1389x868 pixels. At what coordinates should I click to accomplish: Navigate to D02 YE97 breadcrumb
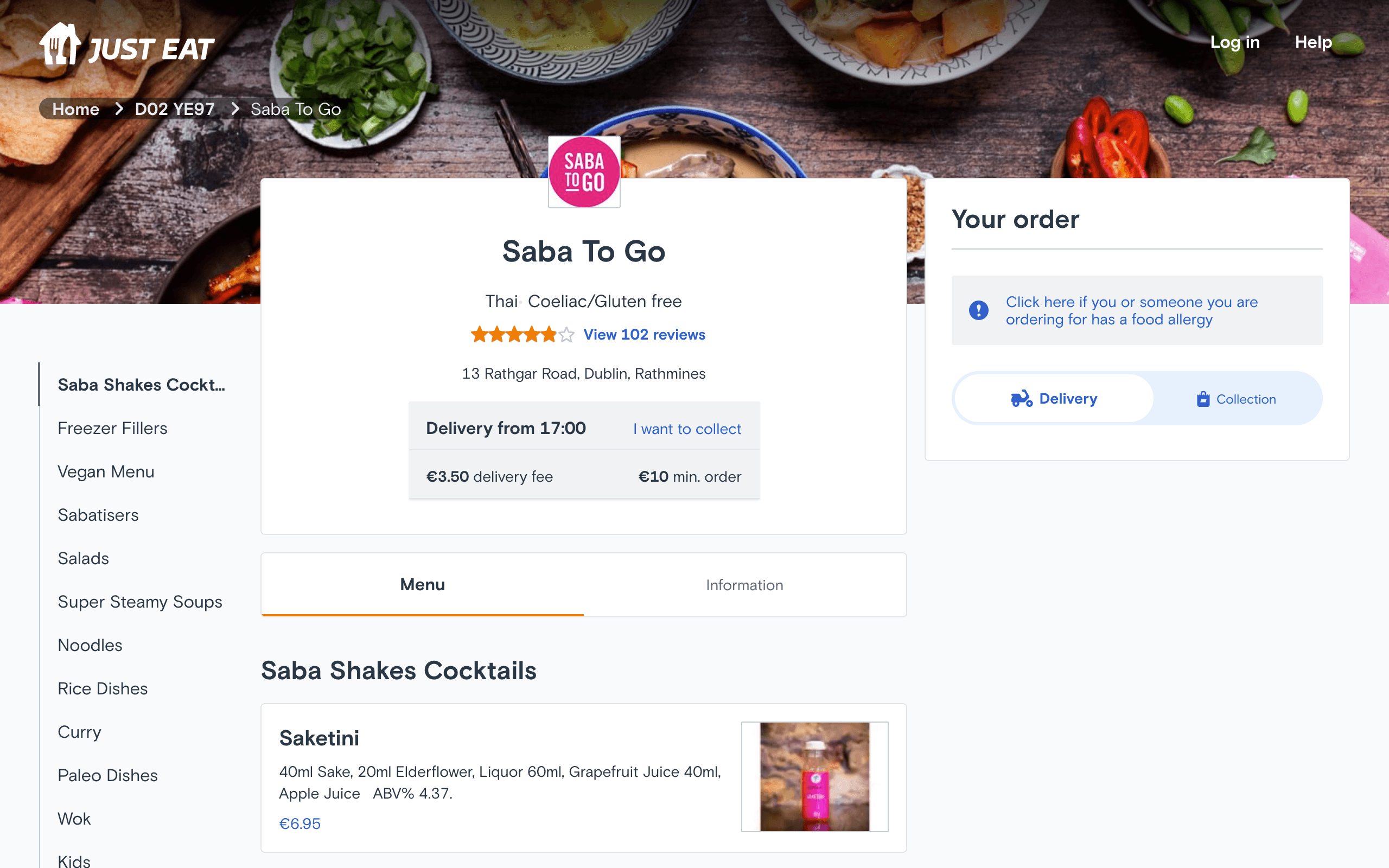(175, 109)
